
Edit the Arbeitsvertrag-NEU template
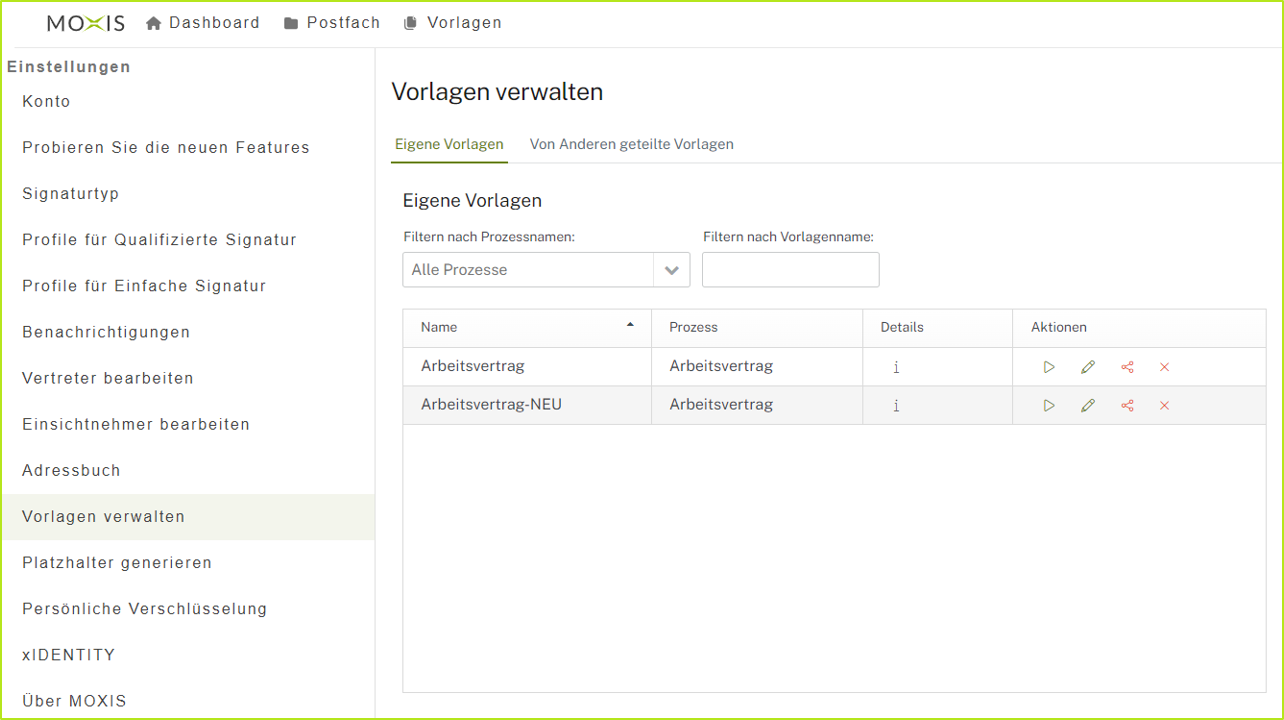click(1088, 405)
